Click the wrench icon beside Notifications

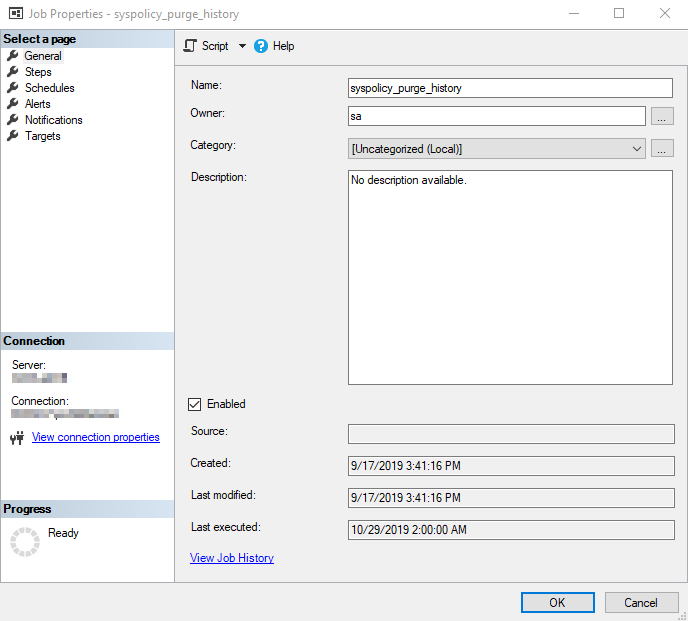(13, 120)
